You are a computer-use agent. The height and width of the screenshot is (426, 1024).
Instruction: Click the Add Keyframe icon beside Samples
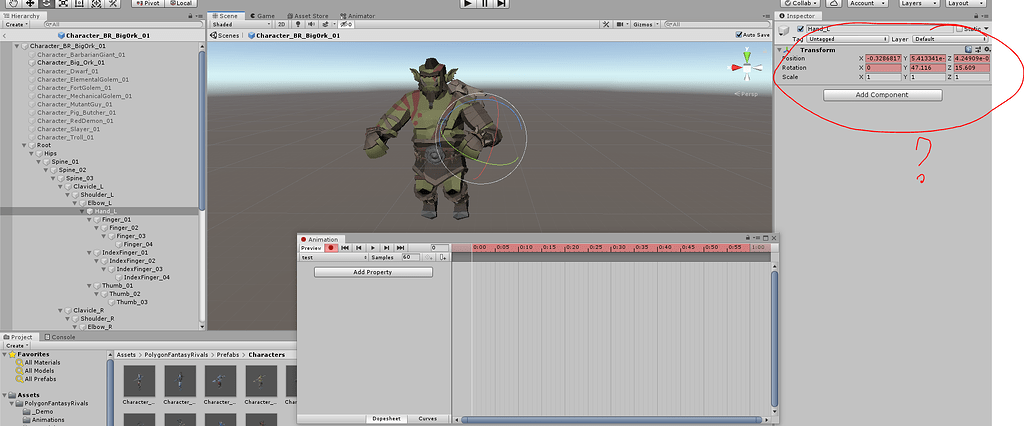[429, 257]
